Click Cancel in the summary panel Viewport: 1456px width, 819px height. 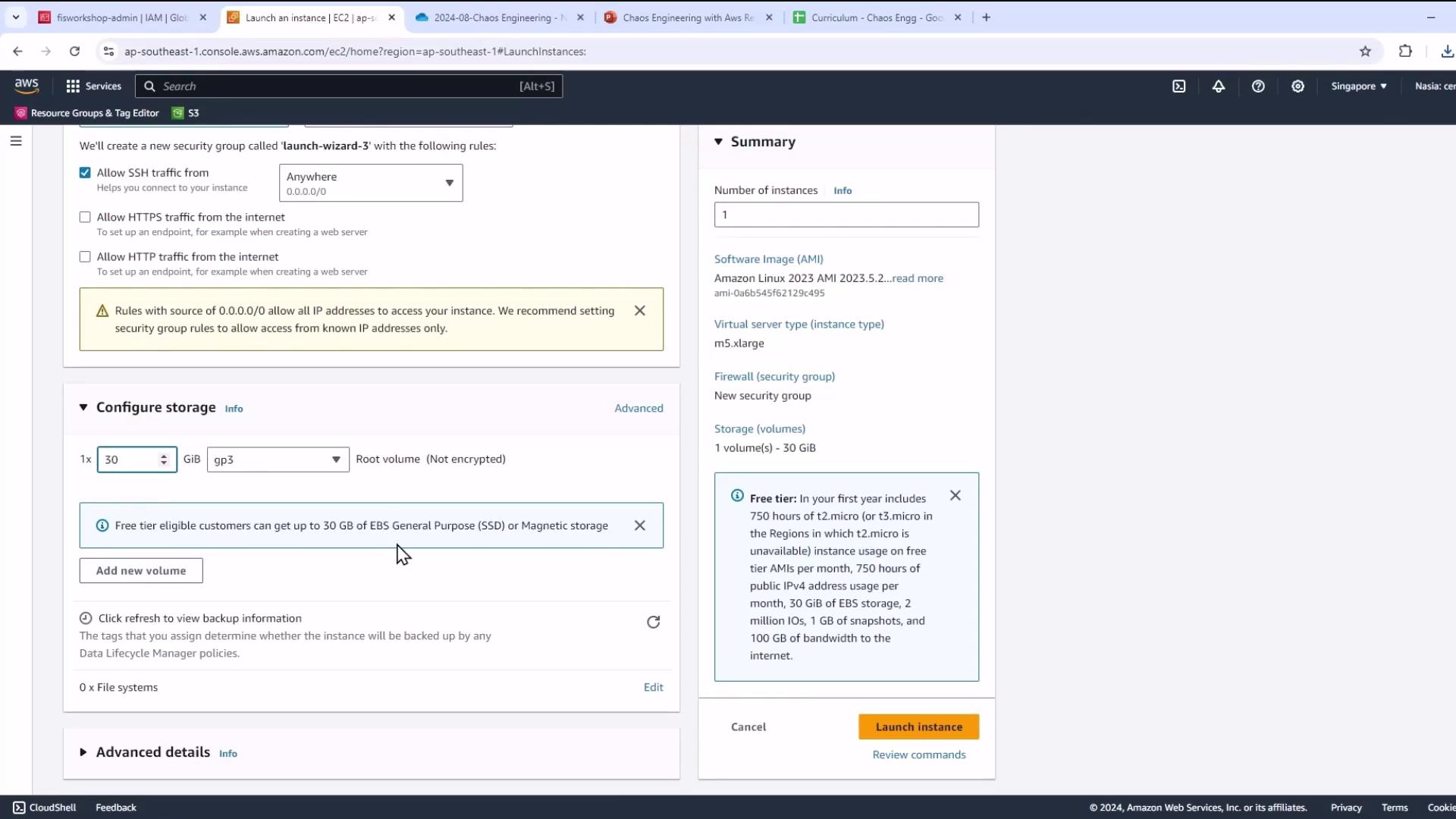[748, 726]
